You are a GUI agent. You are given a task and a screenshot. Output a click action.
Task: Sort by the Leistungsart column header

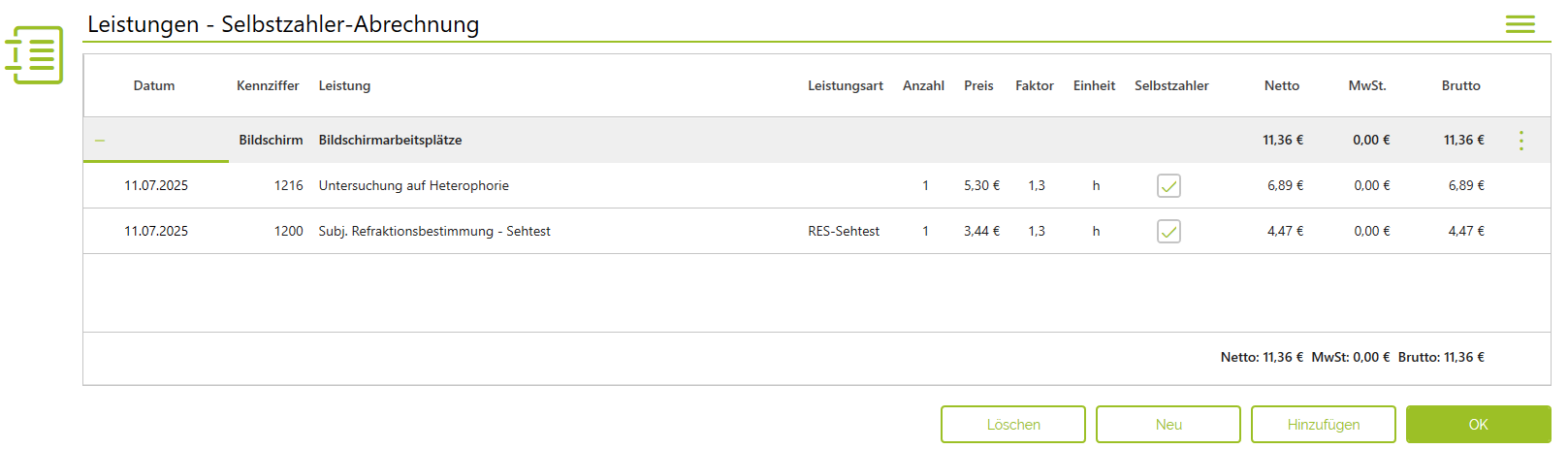[845, 86]
